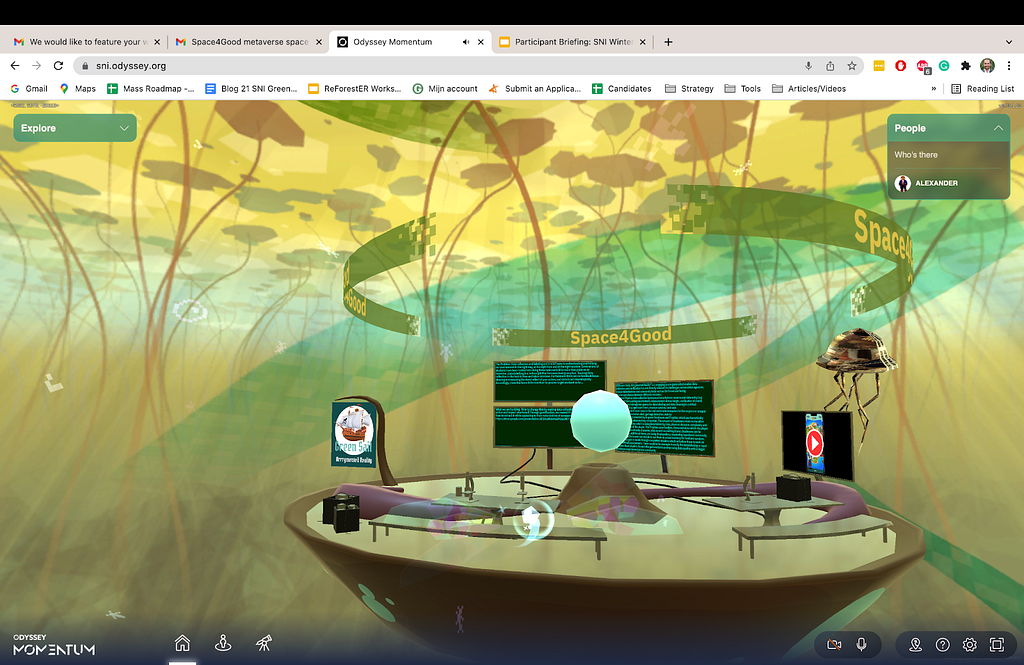The image size is (1024, 665).
Task: View site info via the lock icon
Action: [x=85, y=65]
